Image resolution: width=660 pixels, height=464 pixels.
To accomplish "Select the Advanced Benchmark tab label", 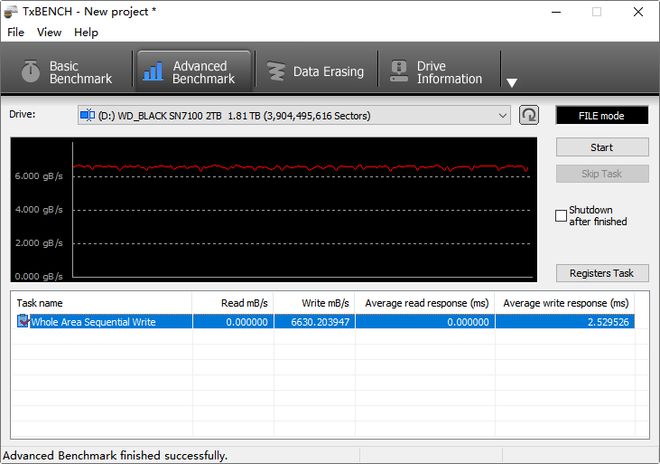I will 203,72.
